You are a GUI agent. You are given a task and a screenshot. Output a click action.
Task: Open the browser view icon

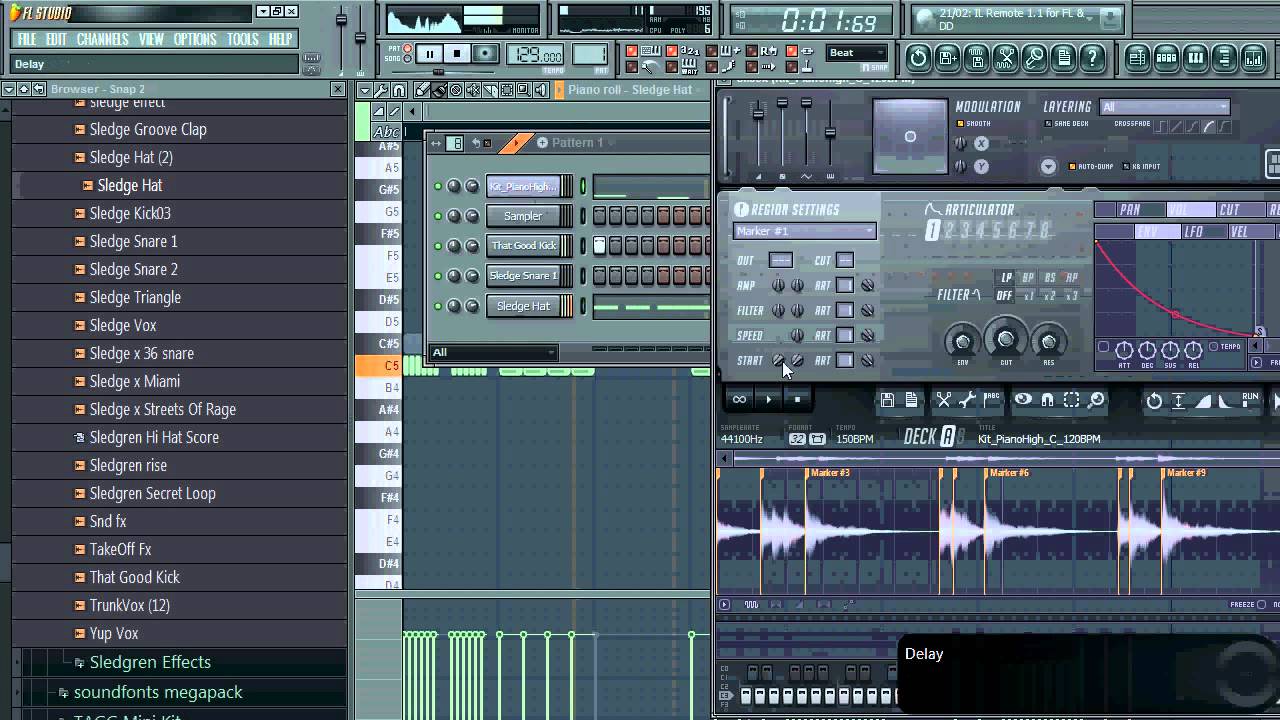click(x=1224, y=58)
